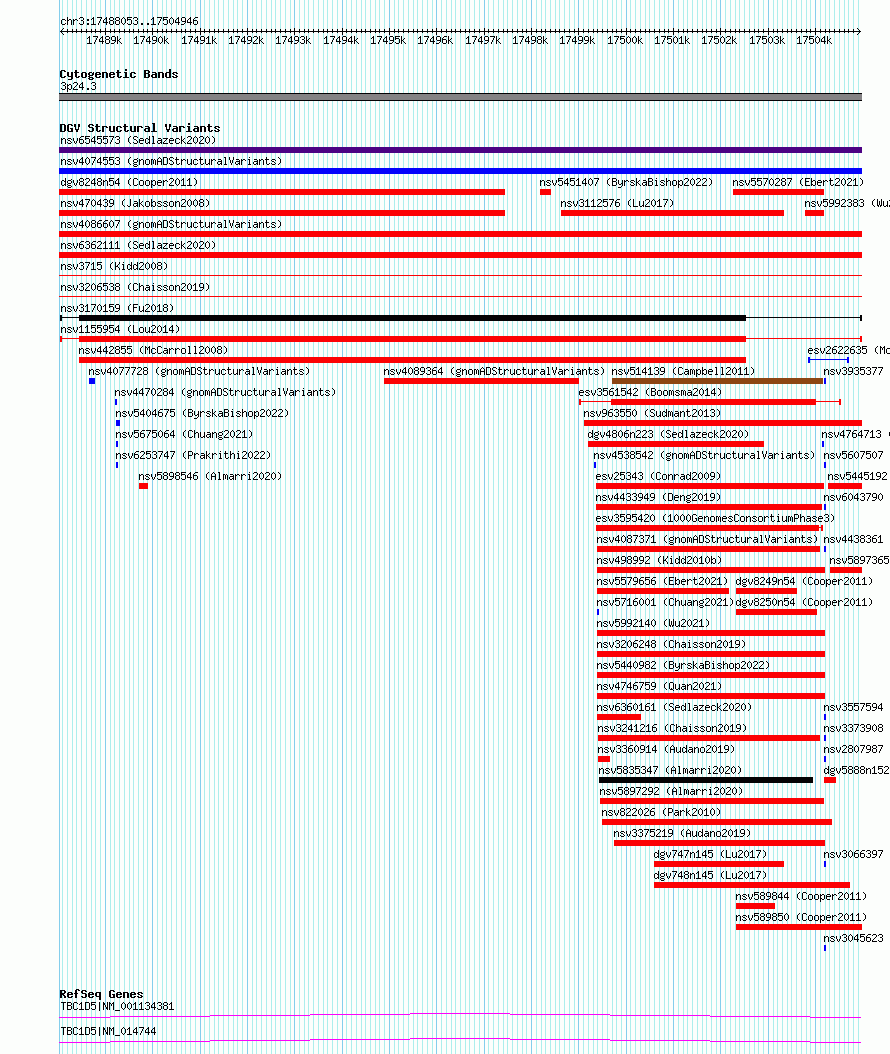The image size is (890, 1054).
Task: Select esv3595420 (1000GenomesConsortiumPhase3) label
Action: click(715, 518)
